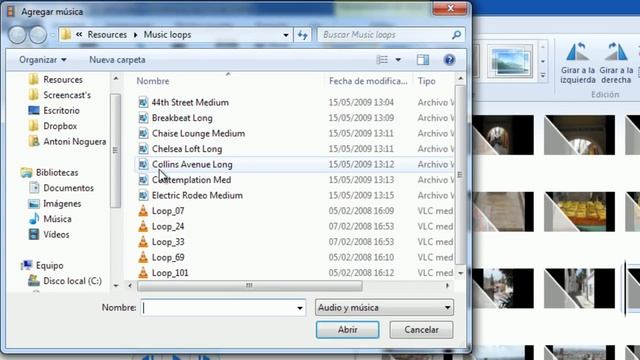
Task: Open the Nombre filename dropdown arrow
Action: (300, 308)
